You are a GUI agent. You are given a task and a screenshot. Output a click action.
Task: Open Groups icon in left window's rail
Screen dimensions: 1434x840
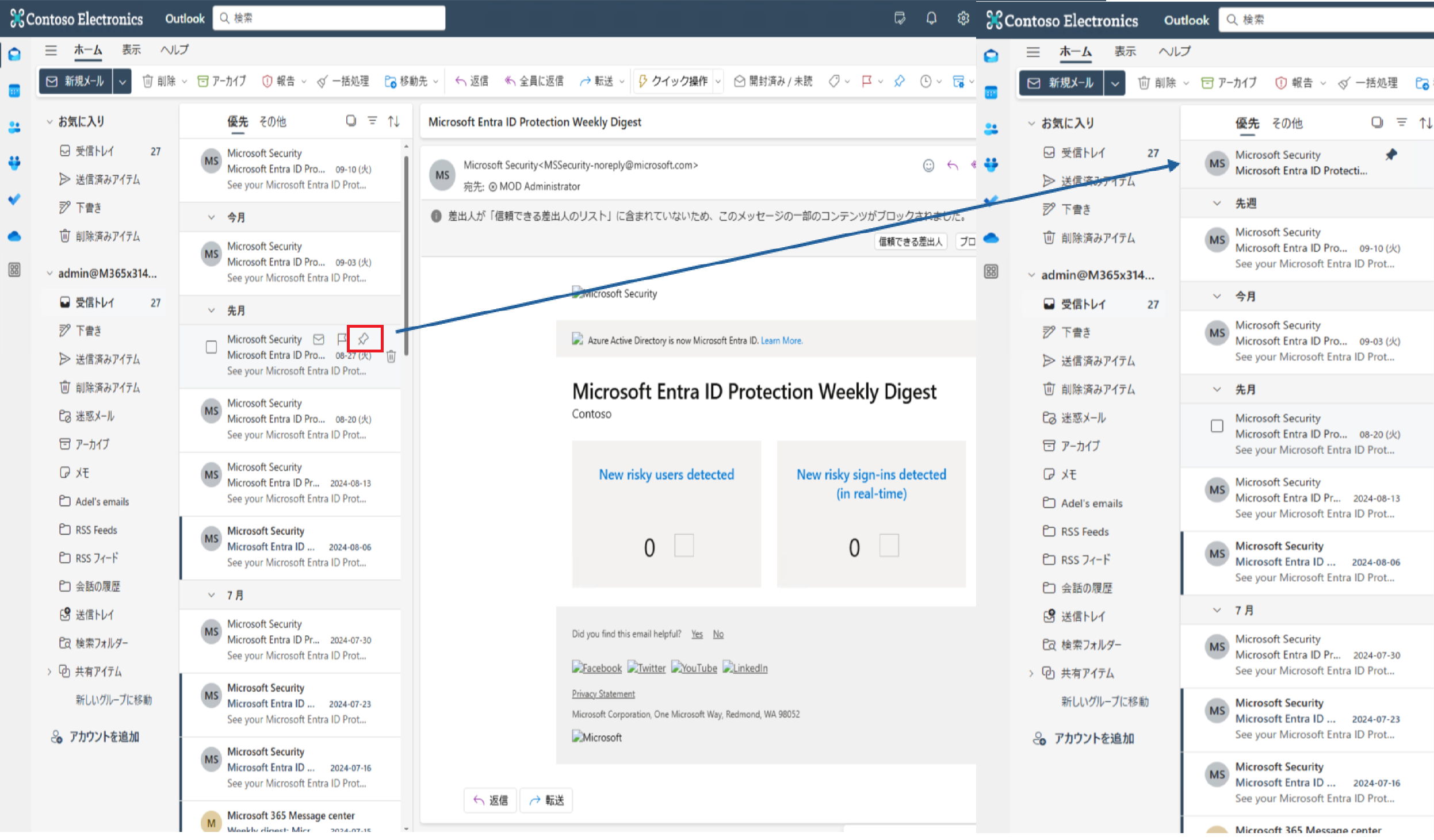tap(14, 163)
